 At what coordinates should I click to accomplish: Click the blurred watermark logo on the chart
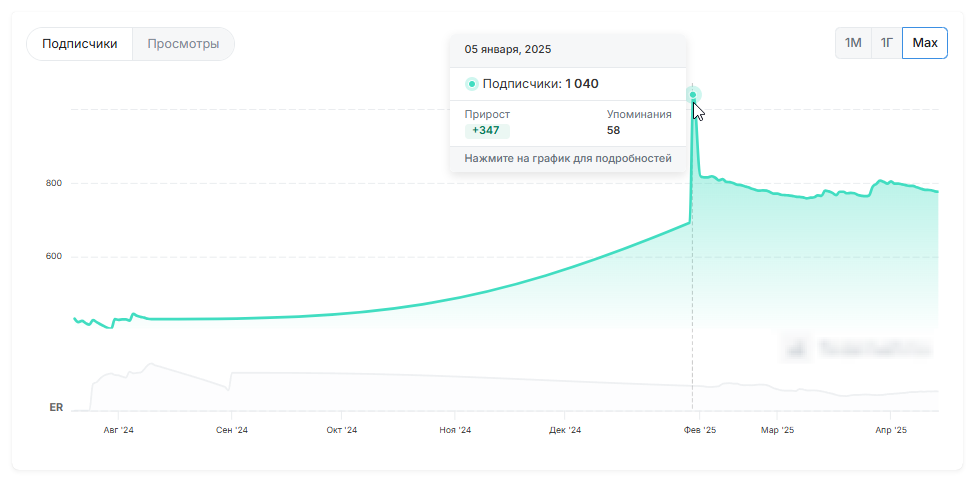pos(859,348)
